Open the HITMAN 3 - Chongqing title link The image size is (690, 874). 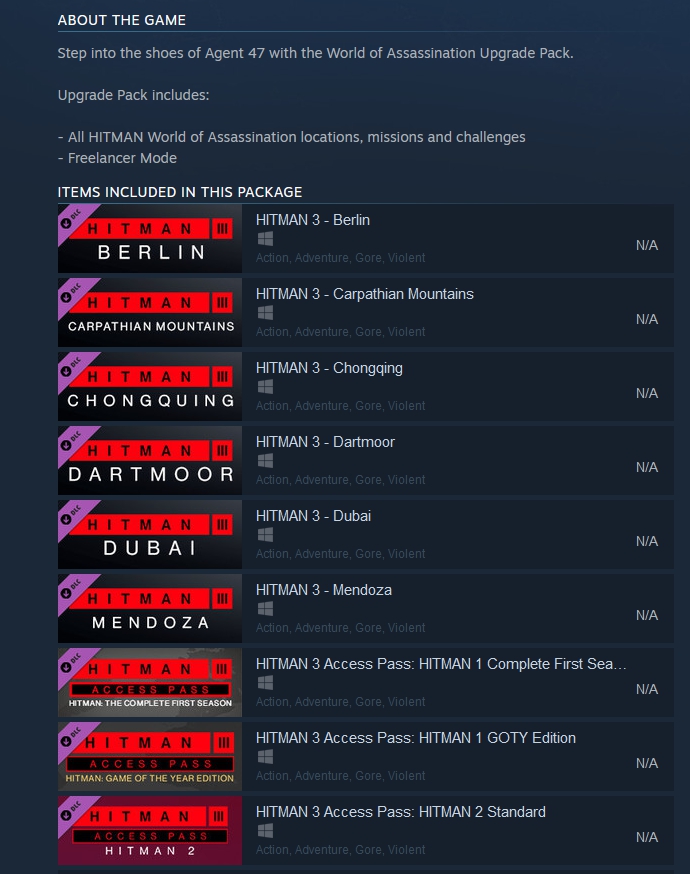[329, 368]
